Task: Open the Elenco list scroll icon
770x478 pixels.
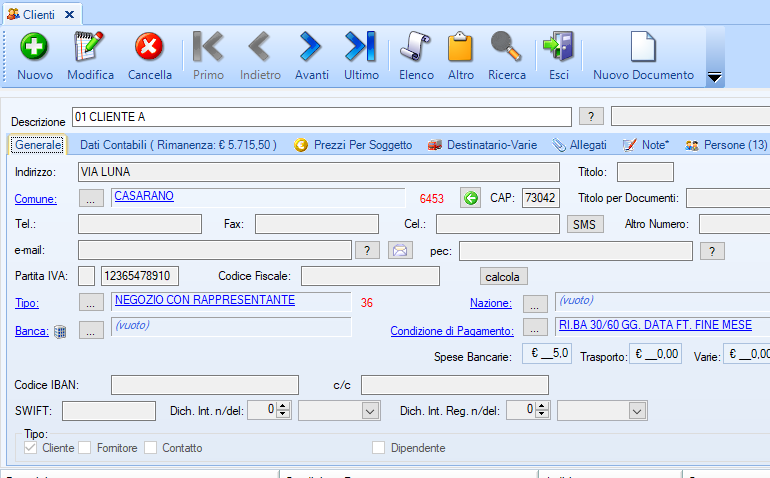Action: 416,48
